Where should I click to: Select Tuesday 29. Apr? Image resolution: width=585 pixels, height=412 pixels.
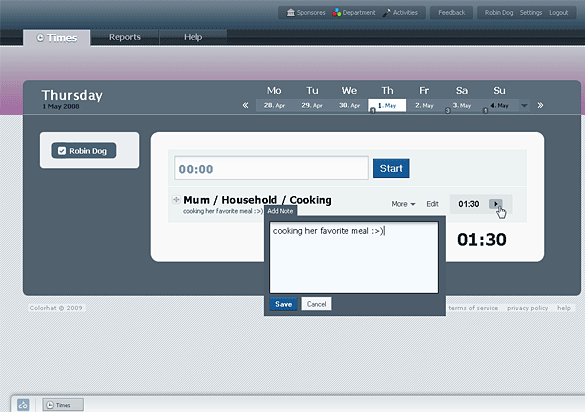pos(312,105)
